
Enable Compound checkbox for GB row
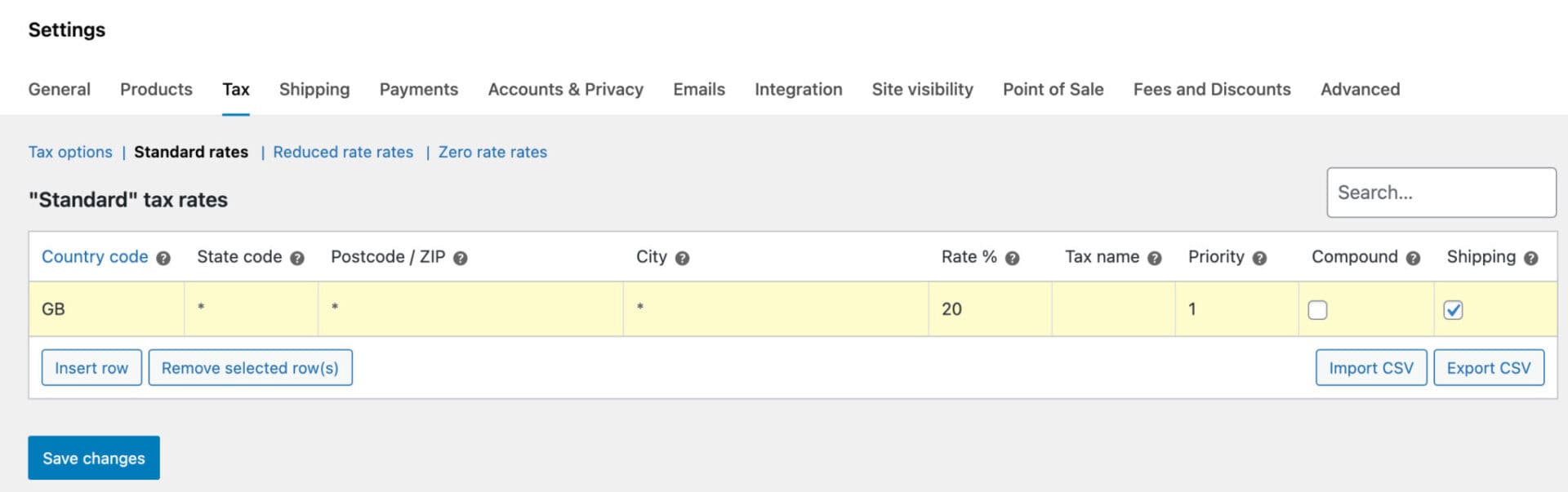[x=1317, y=310]
